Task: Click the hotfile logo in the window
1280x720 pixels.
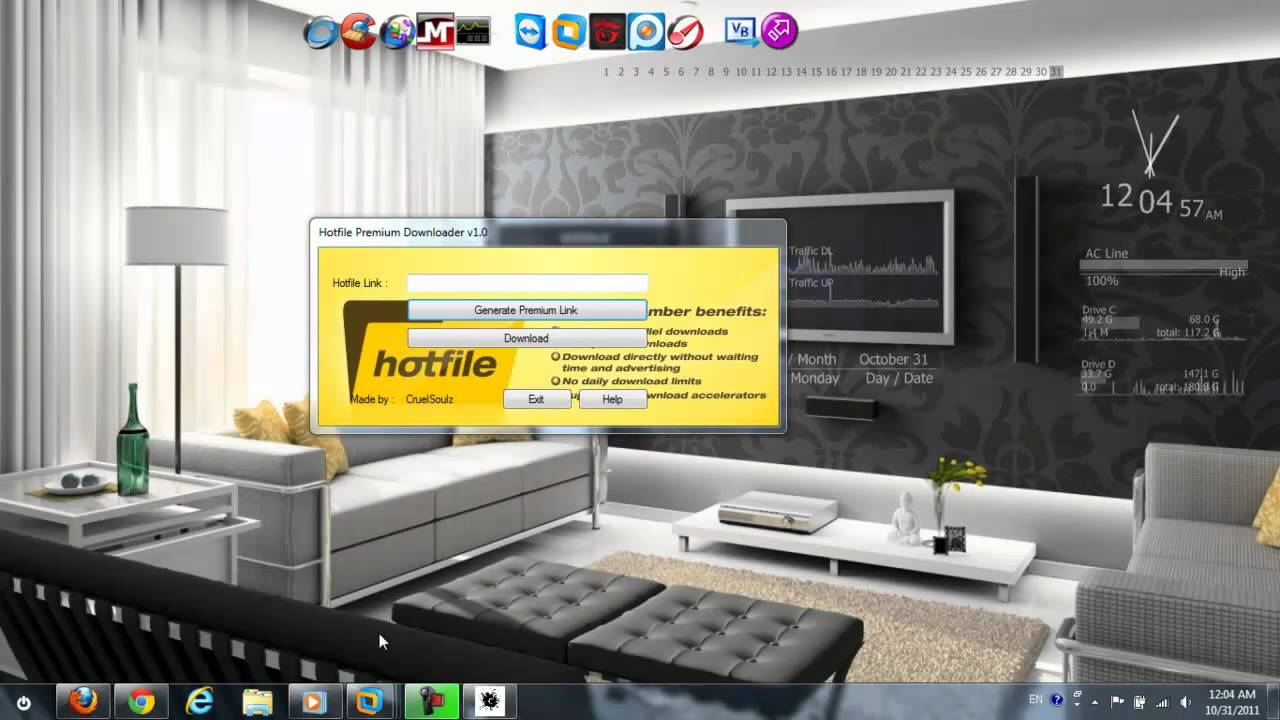Action: tap(433, 362)
